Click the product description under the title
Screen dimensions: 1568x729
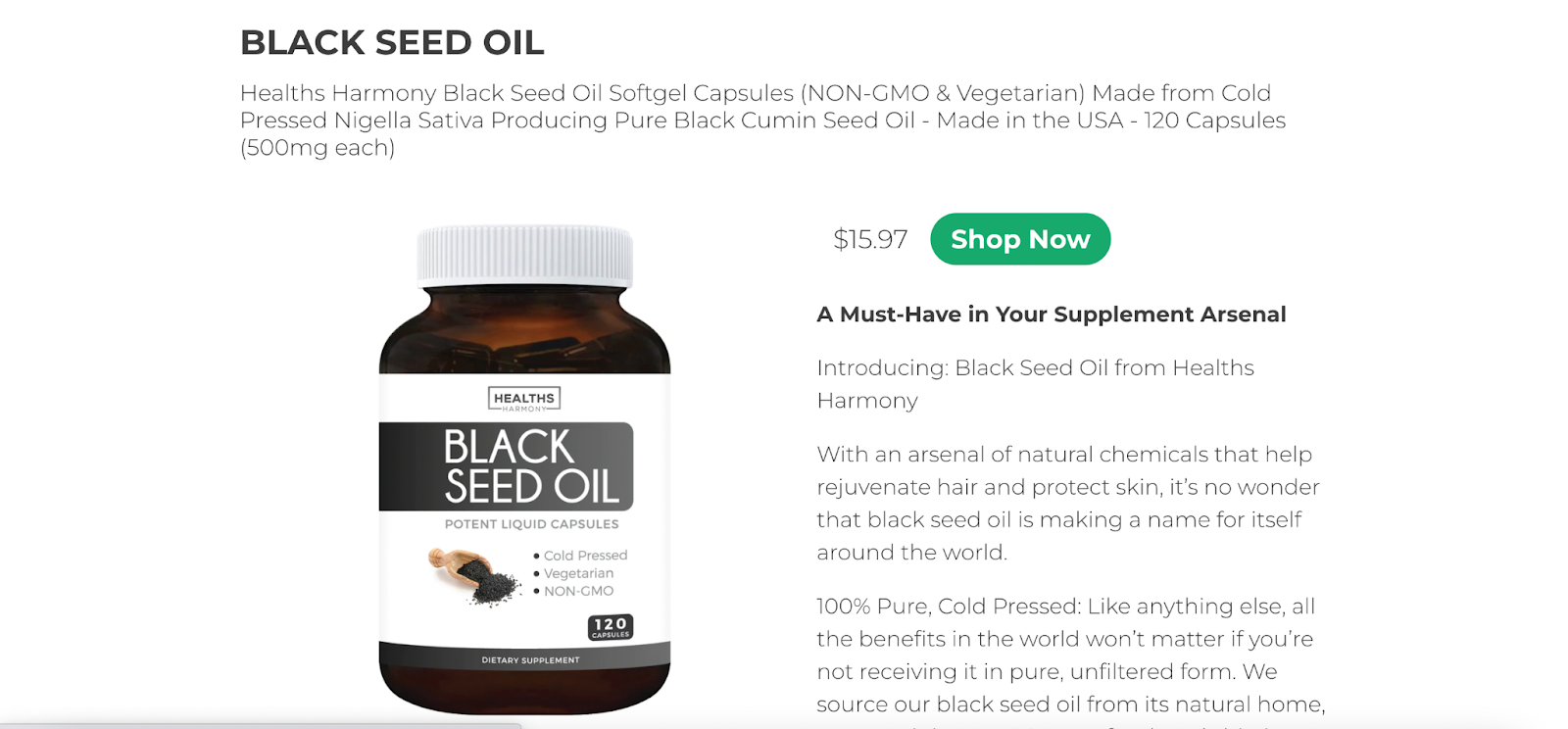coord(762,121)
